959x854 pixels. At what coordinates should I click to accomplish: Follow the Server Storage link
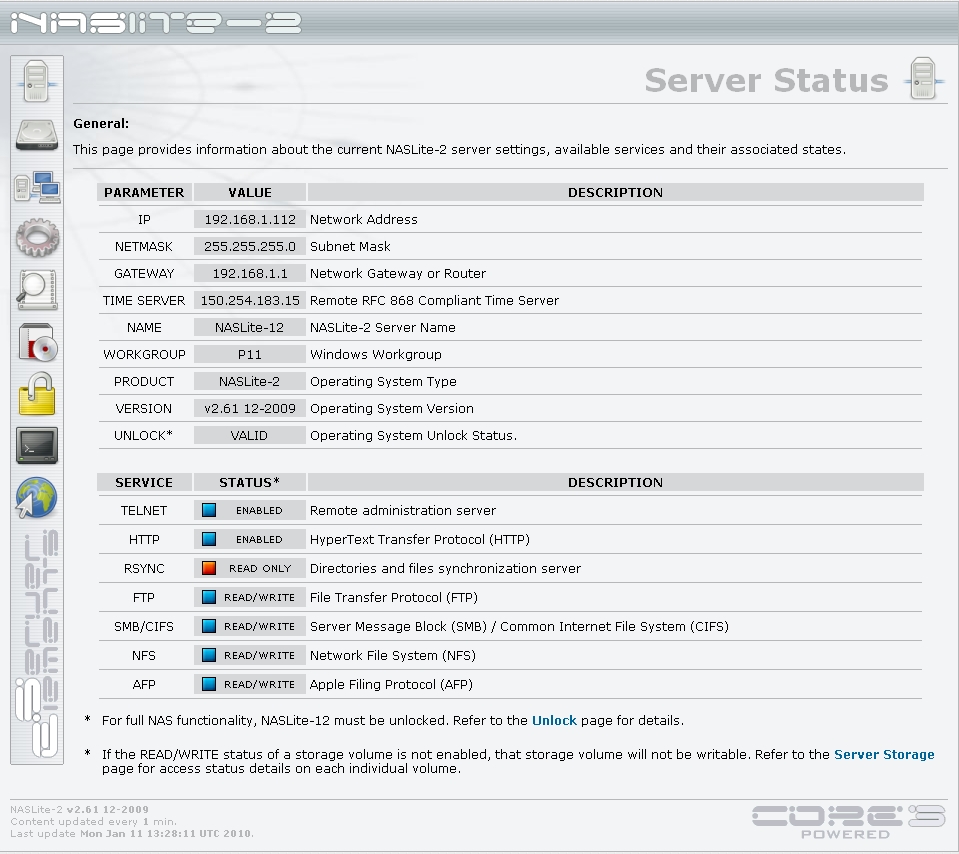884,754
